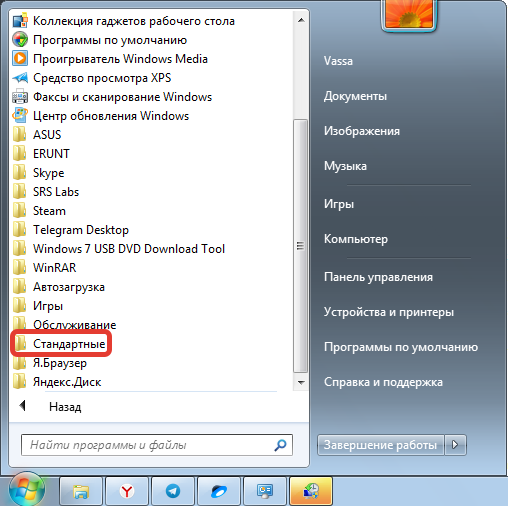The width and height of the screenshot is (508, 506).
Task: Click the Telegram Desktop label
Action: click(81, 230)
